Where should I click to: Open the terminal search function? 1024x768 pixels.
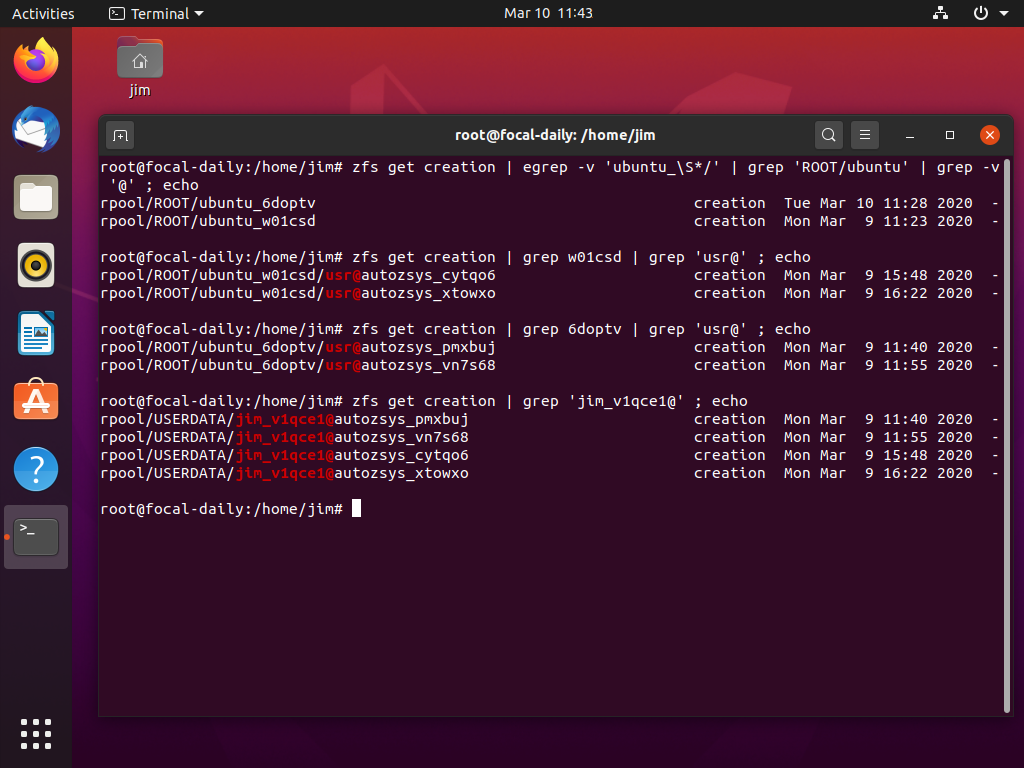coord(828,134)
